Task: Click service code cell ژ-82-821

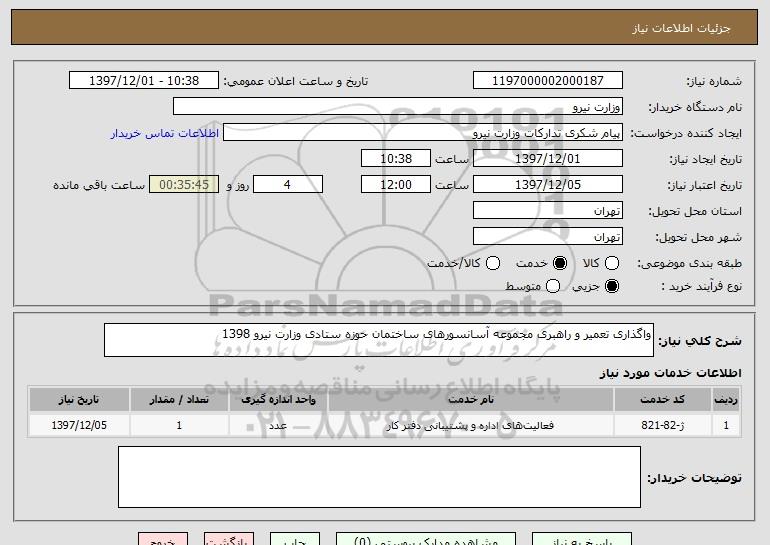Action: pos(662,425)
